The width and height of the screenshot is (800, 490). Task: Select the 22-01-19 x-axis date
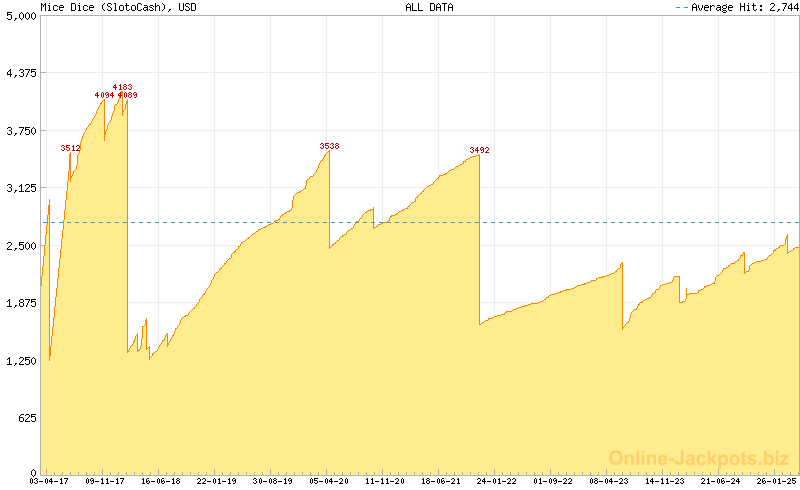(x=216, y=481)
